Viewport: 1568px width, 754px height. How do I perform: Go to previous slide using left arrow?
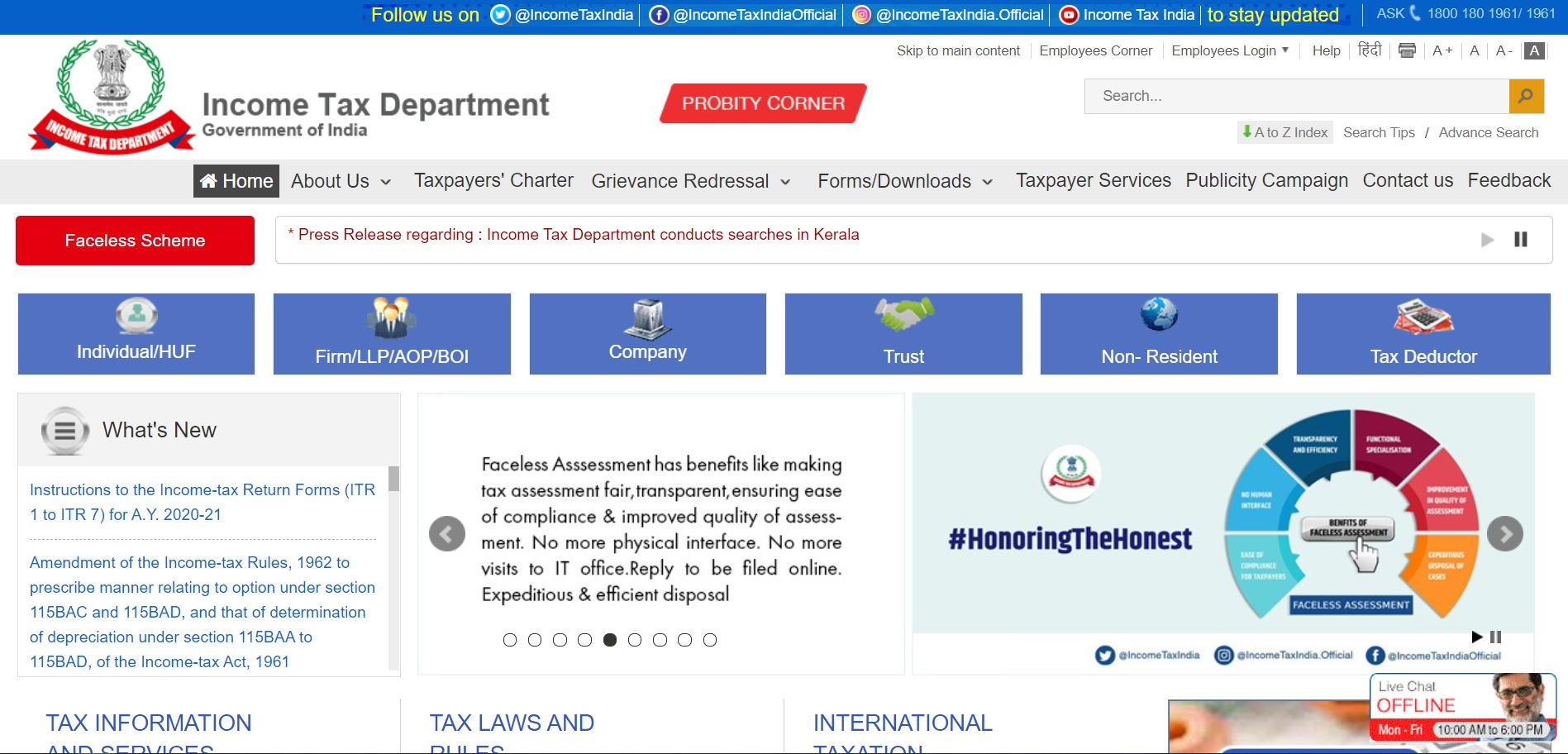[x=447, y=534]
